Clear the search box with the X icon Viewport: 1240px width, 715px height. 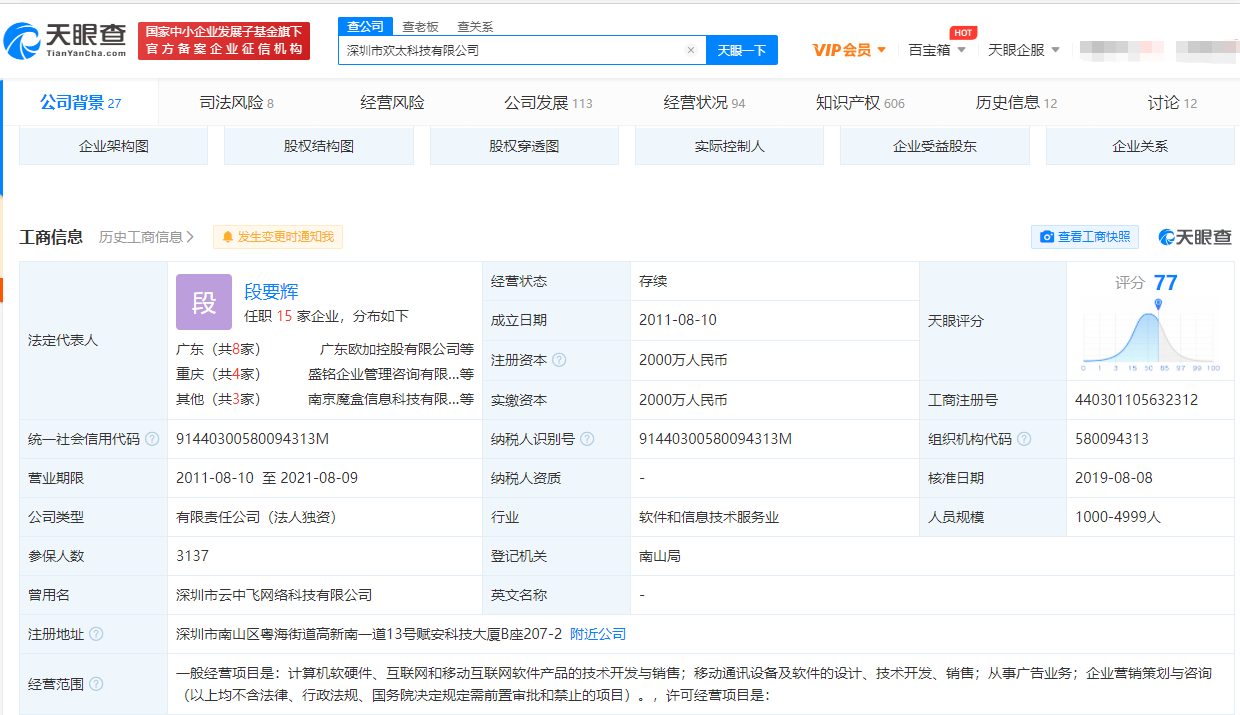690,50
